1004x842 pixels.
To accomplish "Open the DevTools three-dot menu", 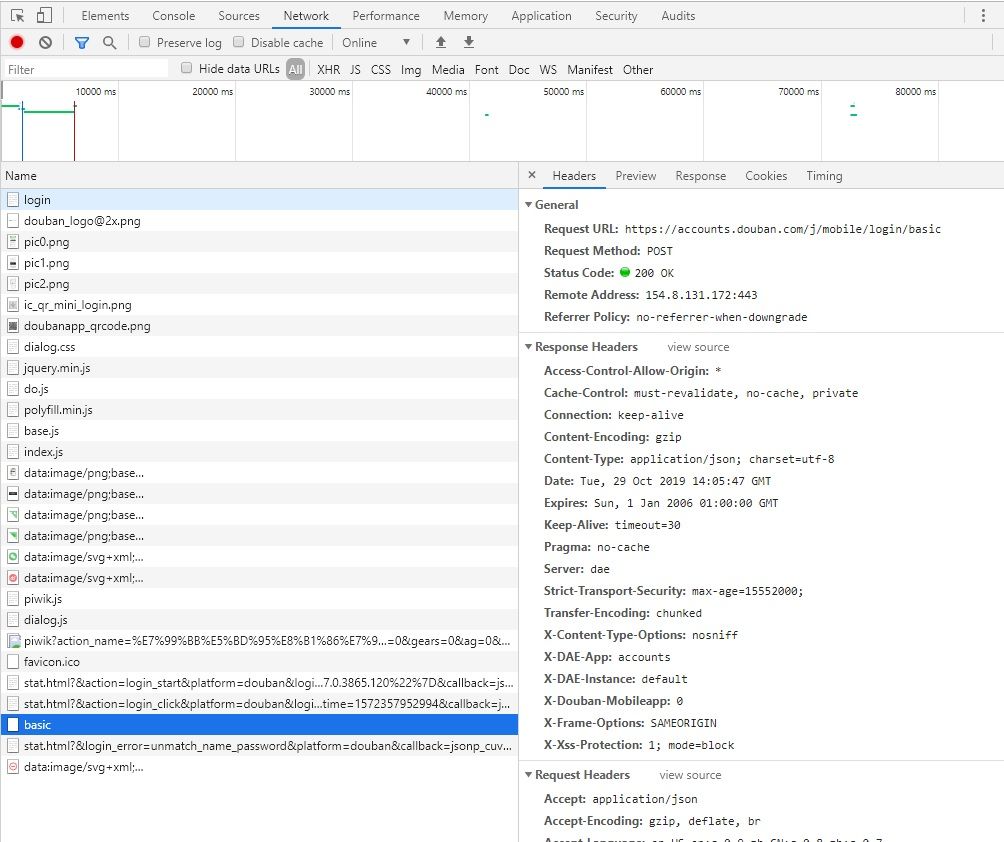I will point(984,15).
